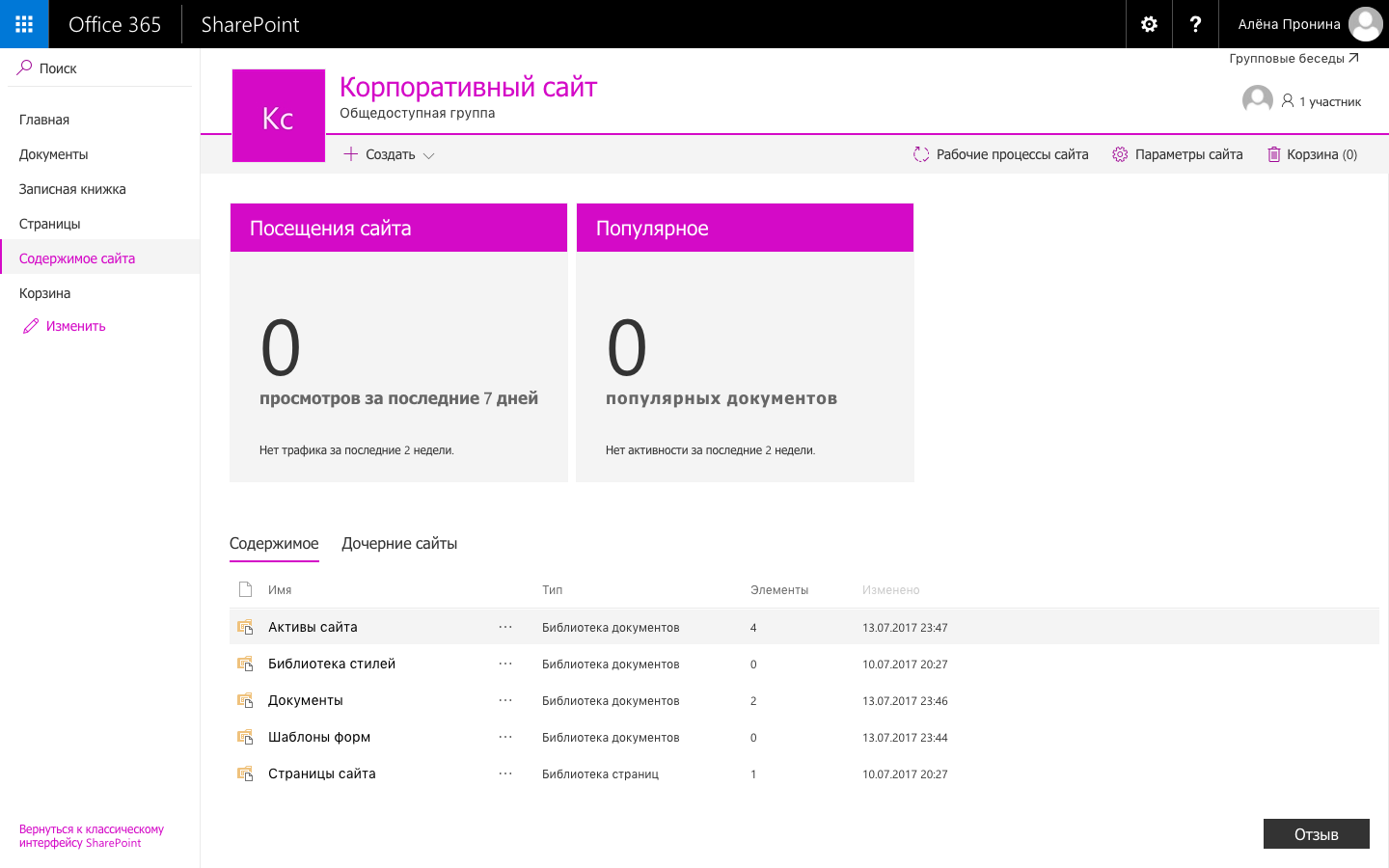The width and height of the screenshot is (1389, 868).
Task: Open the ellipsis menu for Документы
Action: point(504,700)
